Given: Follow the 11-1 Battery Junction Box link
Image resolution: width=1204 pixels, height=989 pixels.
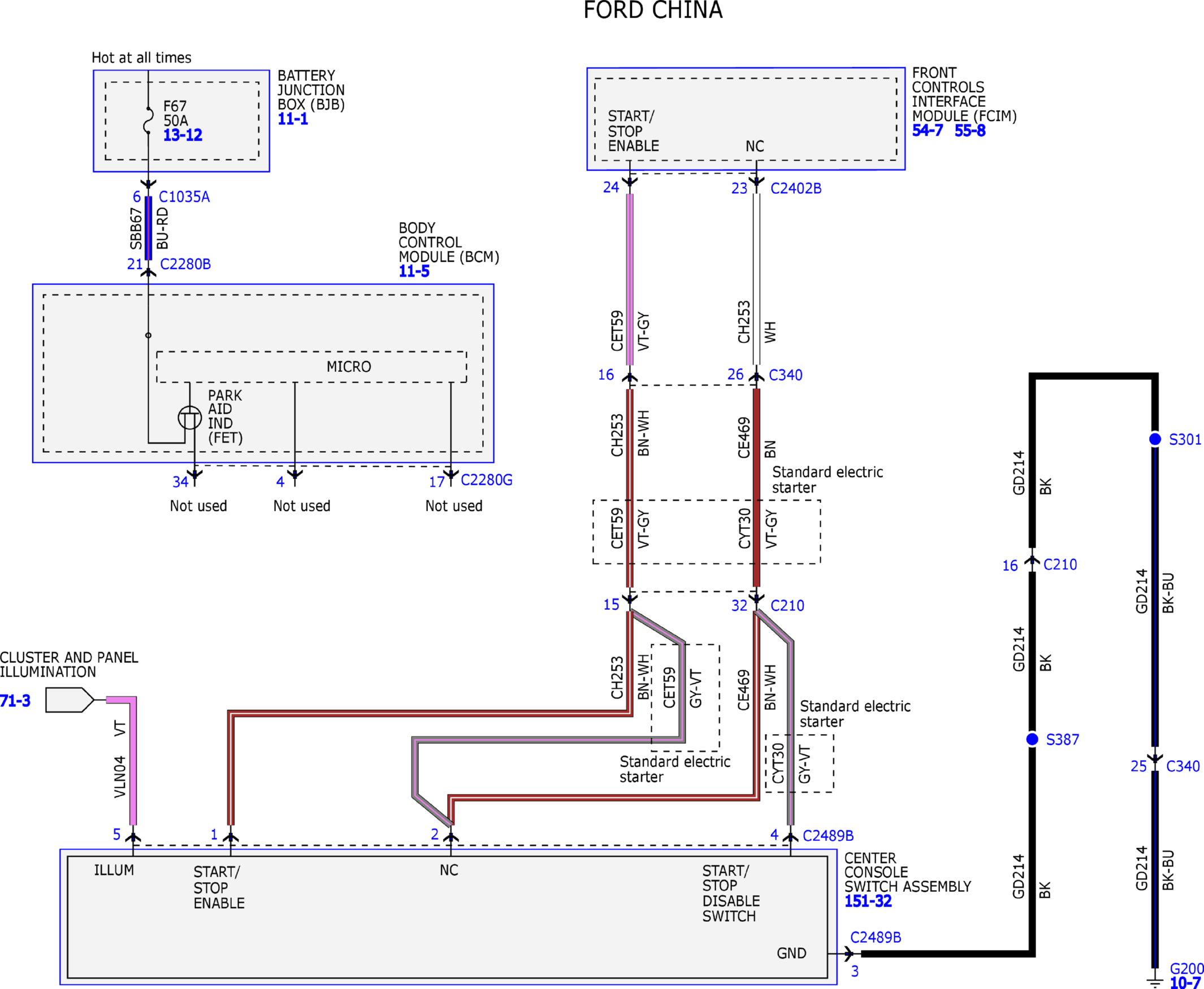Looking at the screenshot, I should [293, 119].
